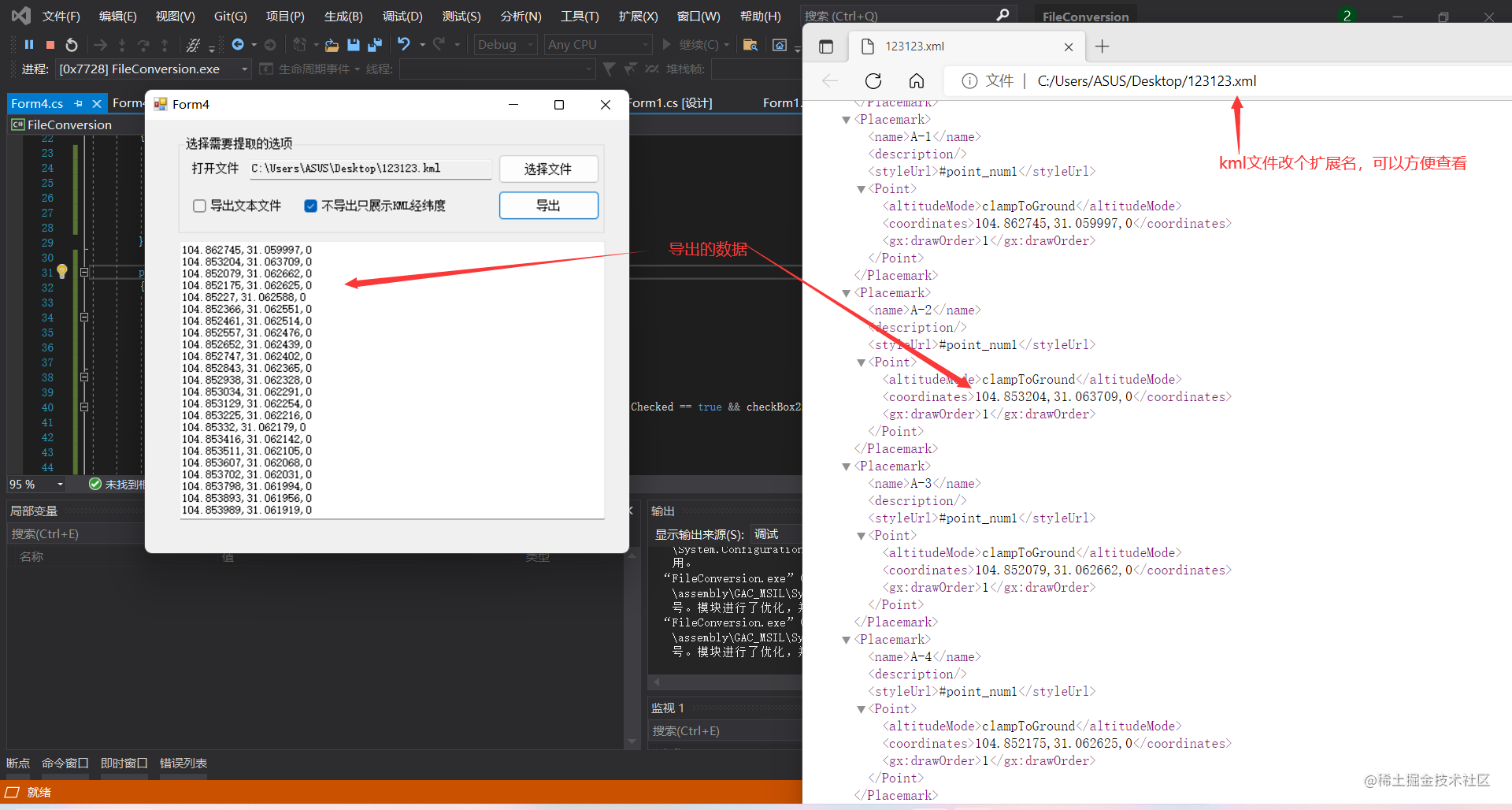This screenshot has width=1512, height=810.
Task: Click the Visual Studio logo icon
Action: tap(21, 16)
